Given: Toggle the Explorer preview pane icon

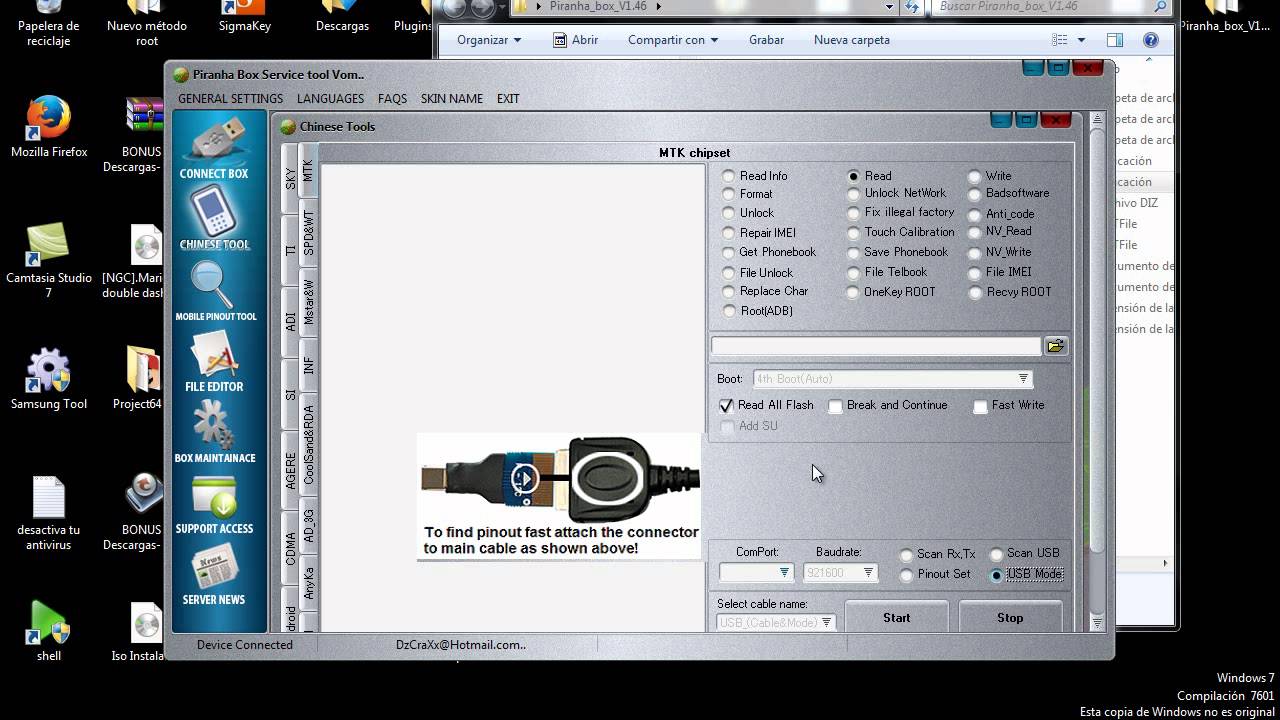Looking at the screenshot, I should [x=1115, y=40].
